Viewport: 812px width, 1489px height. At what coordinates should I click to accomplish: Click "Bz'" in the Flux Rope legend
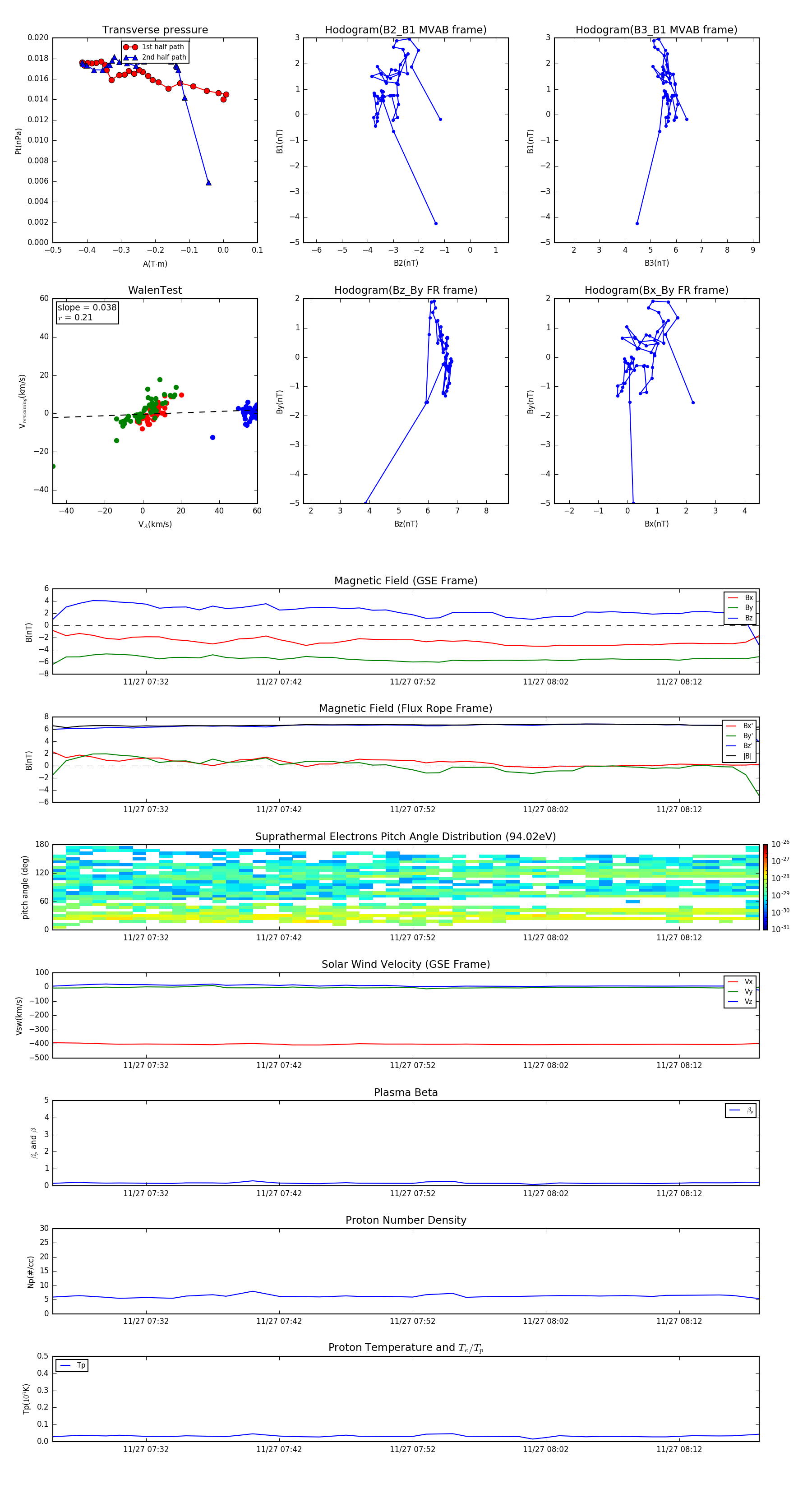(748, 746)
